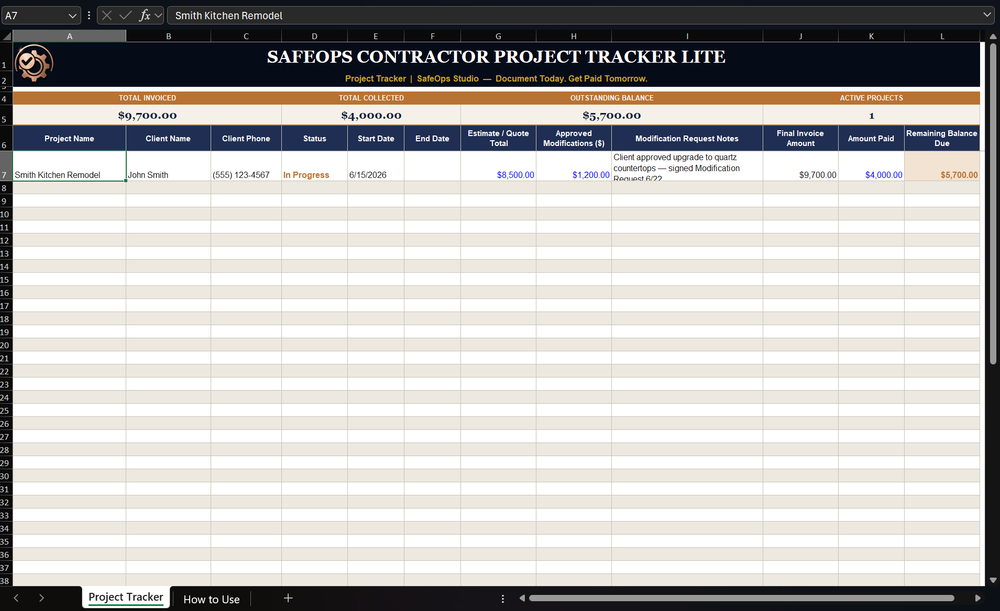Select the Final Invoice Amount header

[800, 138]
